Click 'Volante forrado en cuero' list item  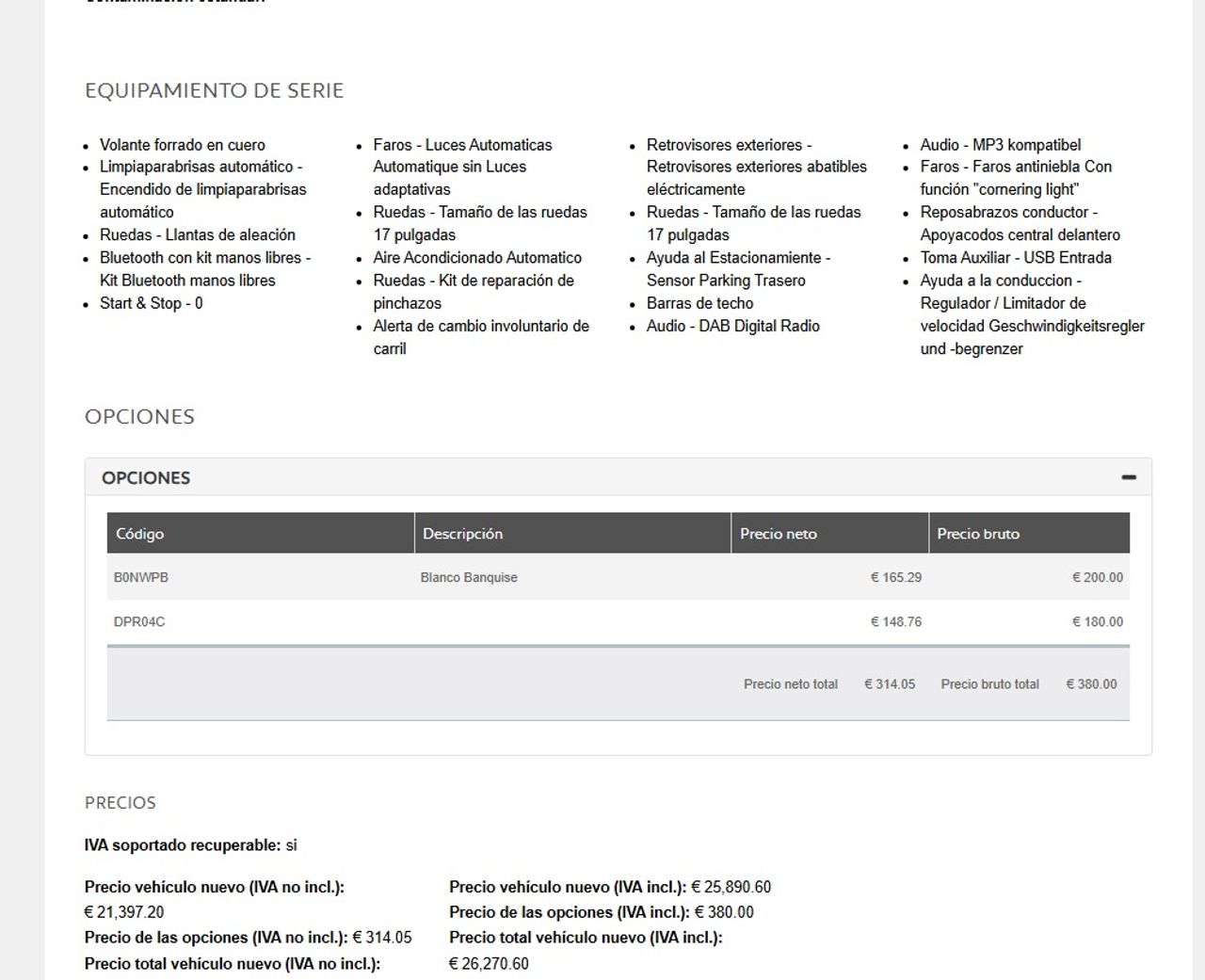183,145
